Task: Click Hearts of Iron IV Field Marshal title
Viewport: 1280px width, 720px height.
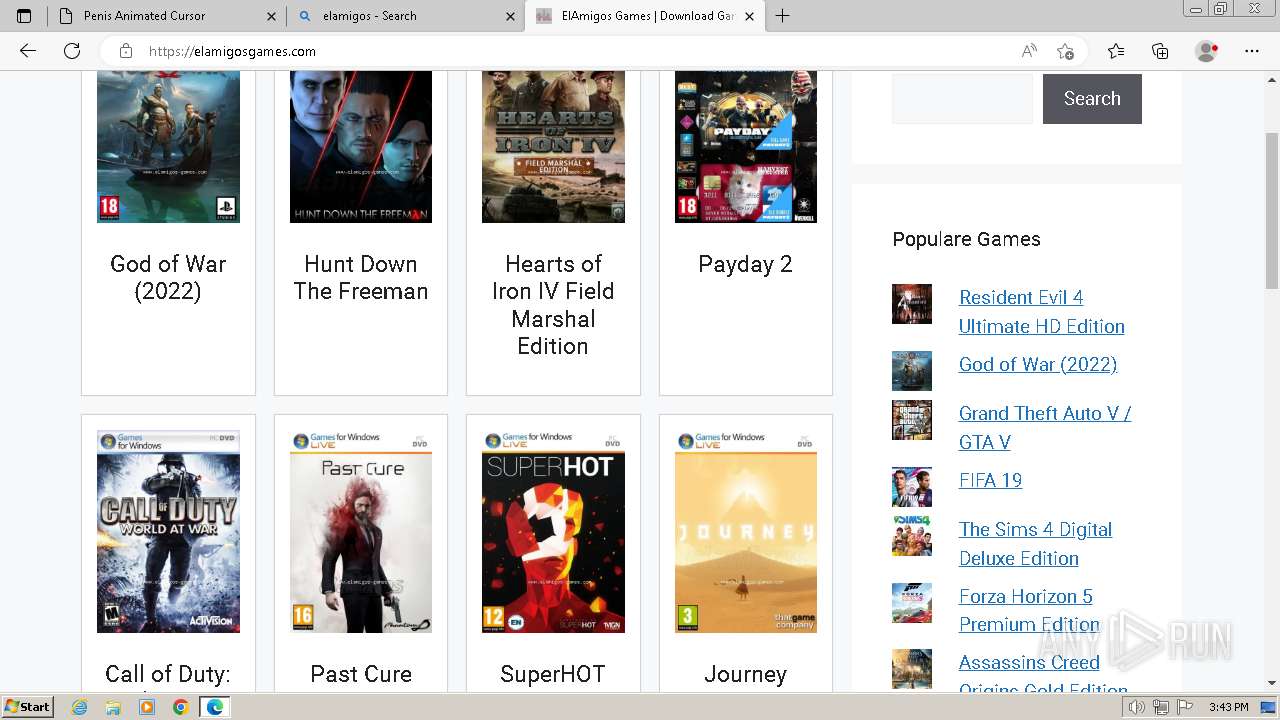Action: (x=553, y=305)
